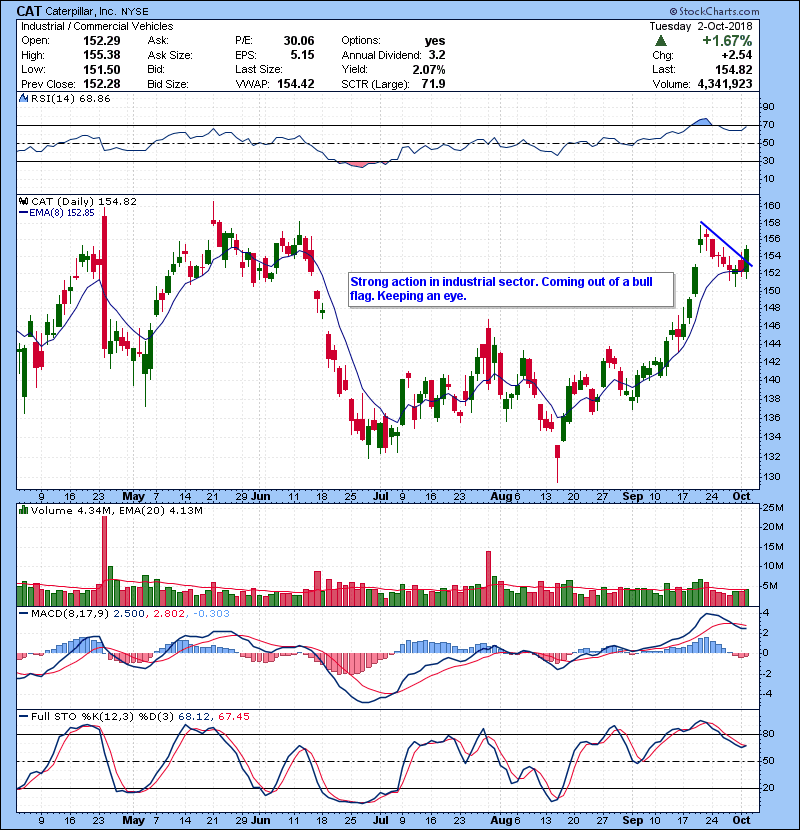
Task: Click the candlestick icon beside CAT (Daily)
Action: [x=23, y=201]
